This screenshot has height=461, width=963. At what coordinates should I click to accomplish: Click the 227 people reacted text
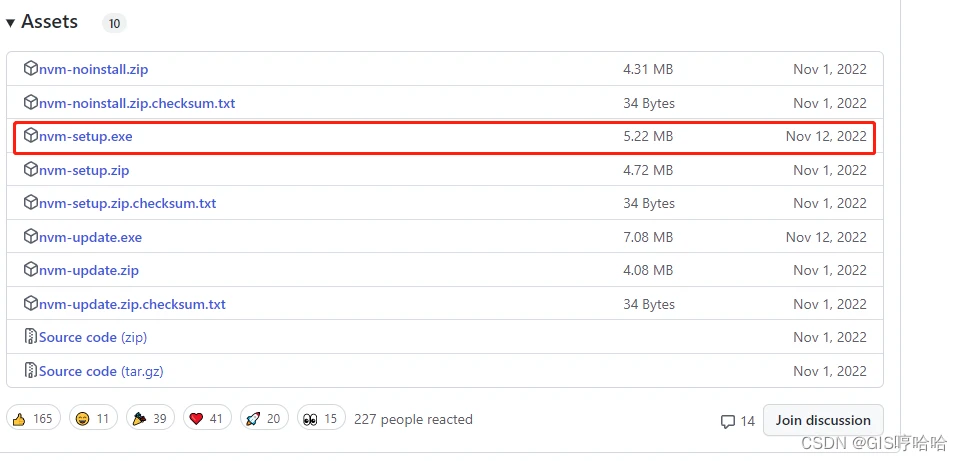click(x=413, y=419)
